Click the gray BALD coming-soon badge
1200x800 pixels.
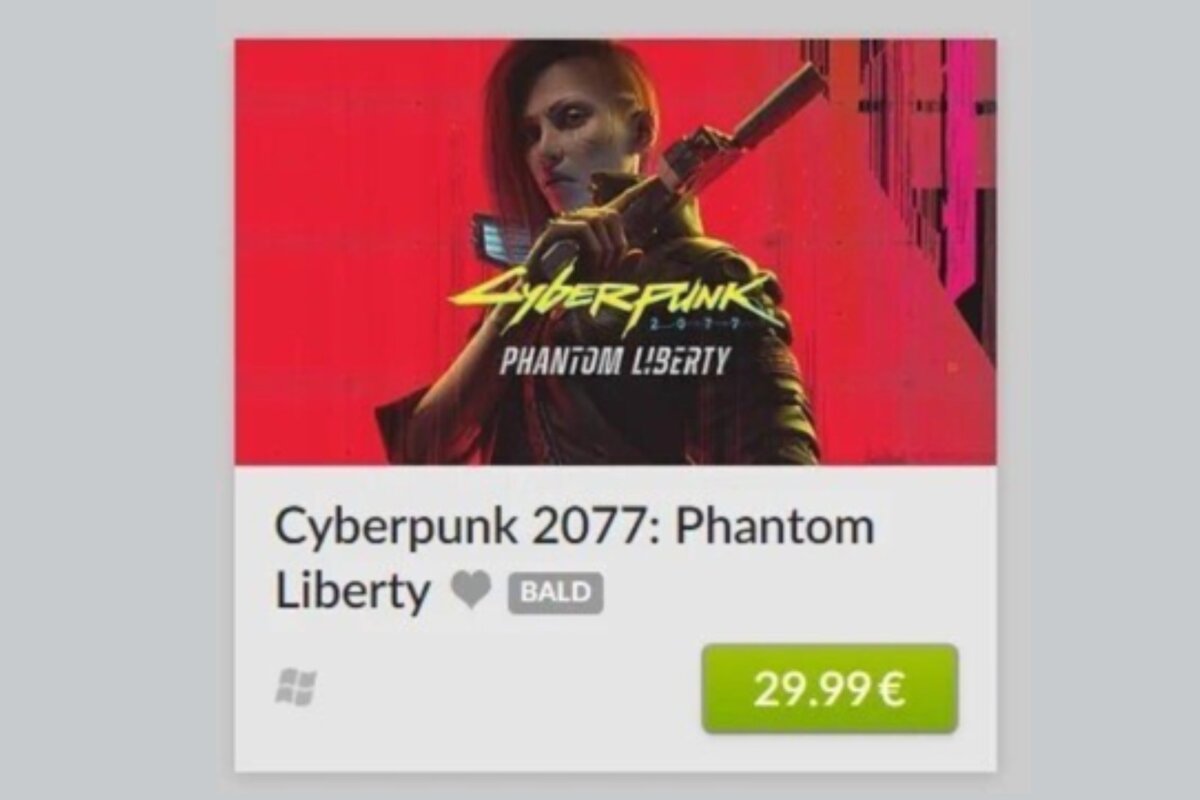click(x=555, y=594)
